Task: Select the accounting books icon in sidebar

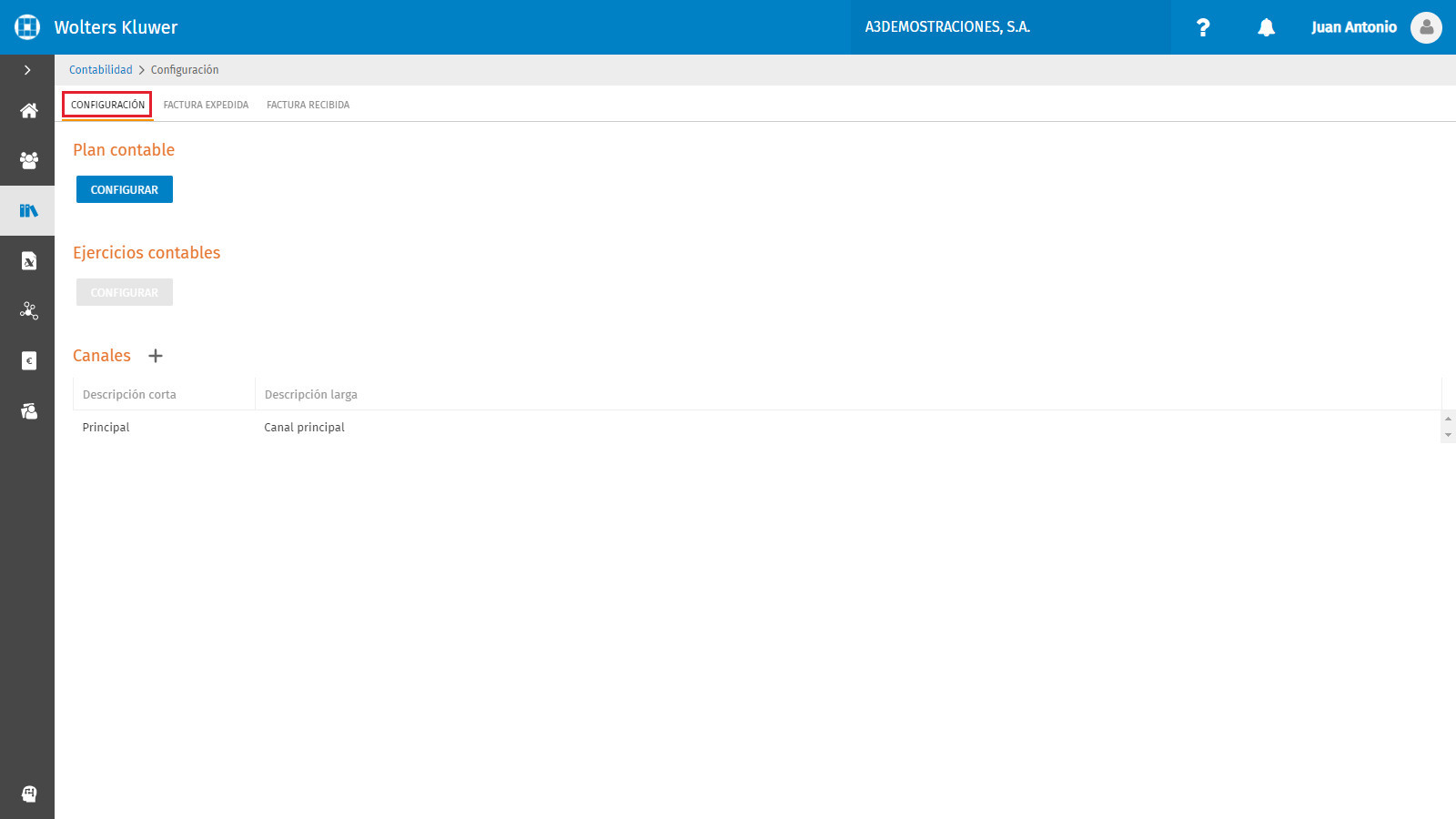Action: [x=29, y=211]
